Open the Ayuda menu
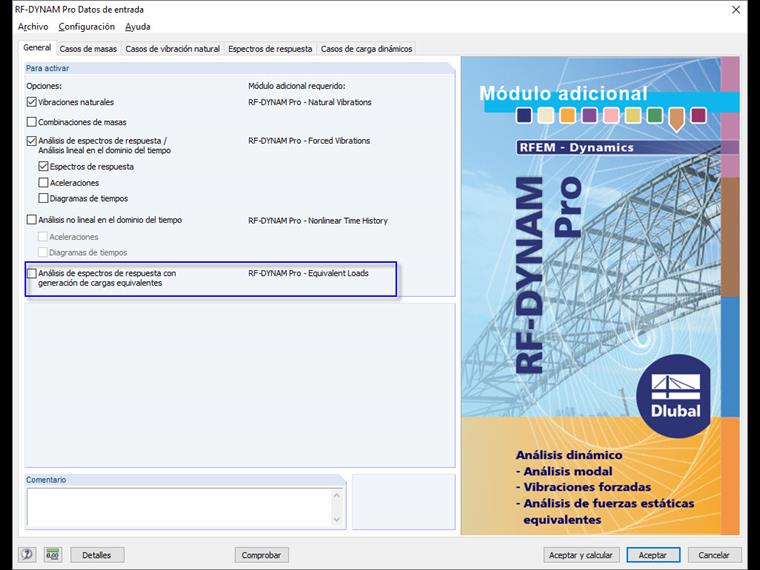This screenshot has height=570, width=760. [x=138, y=27]
